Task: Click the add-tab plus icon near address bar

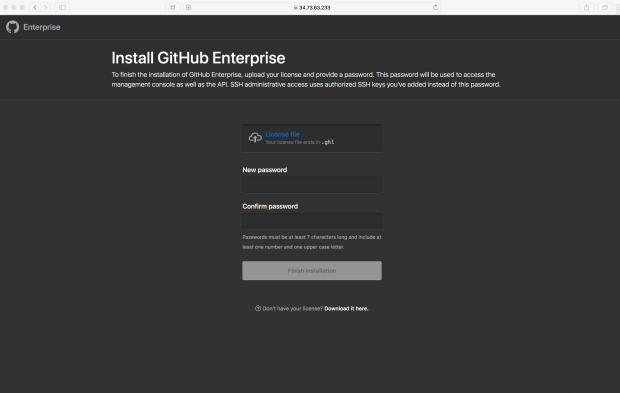Action: pyautogui.click(x=189, y=7)
